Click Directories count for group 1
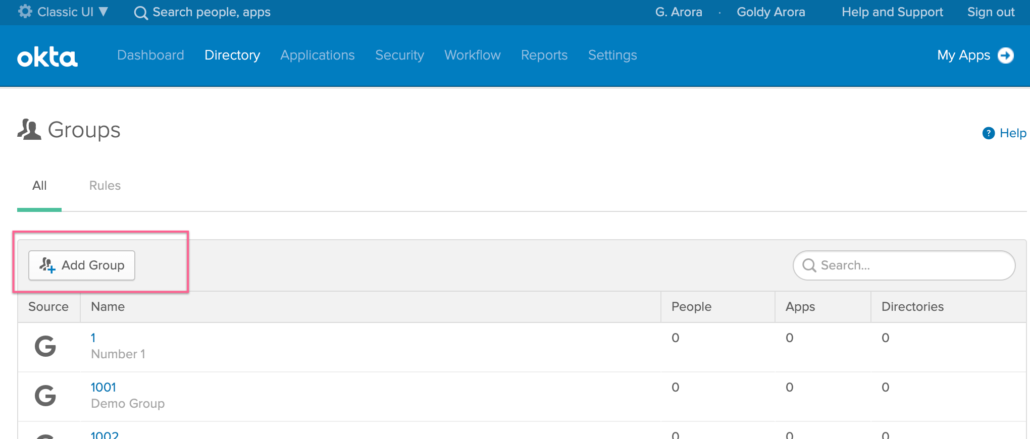This screenshot has height=439, width=1030. tap(885, 338)
